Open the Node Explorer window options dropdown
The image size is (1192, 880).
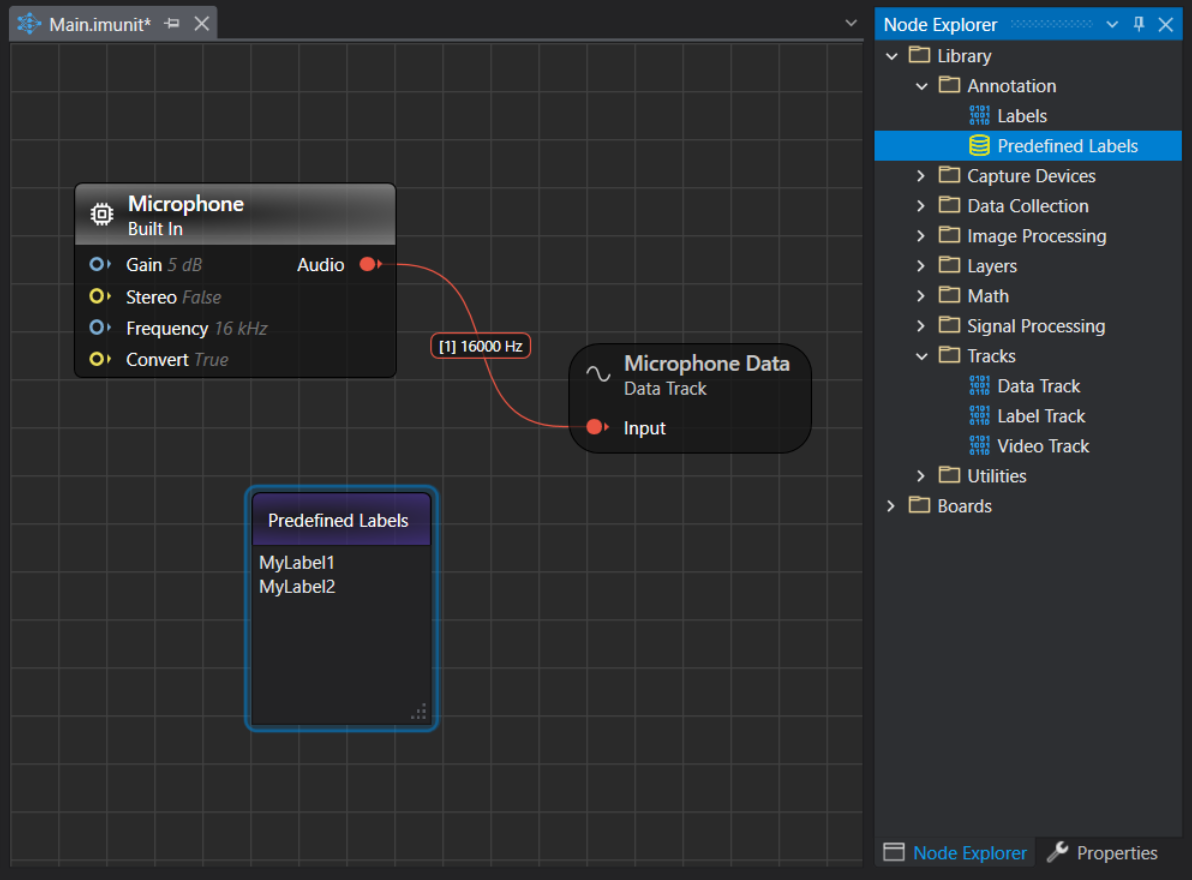coord(1112,24)
